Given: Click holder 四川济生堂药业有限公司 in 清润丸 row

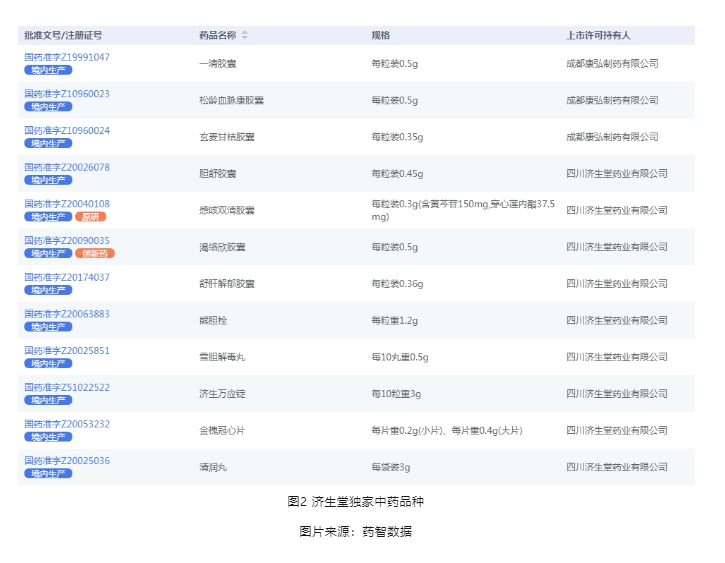Looking at the screenshot, I should 617,467.
